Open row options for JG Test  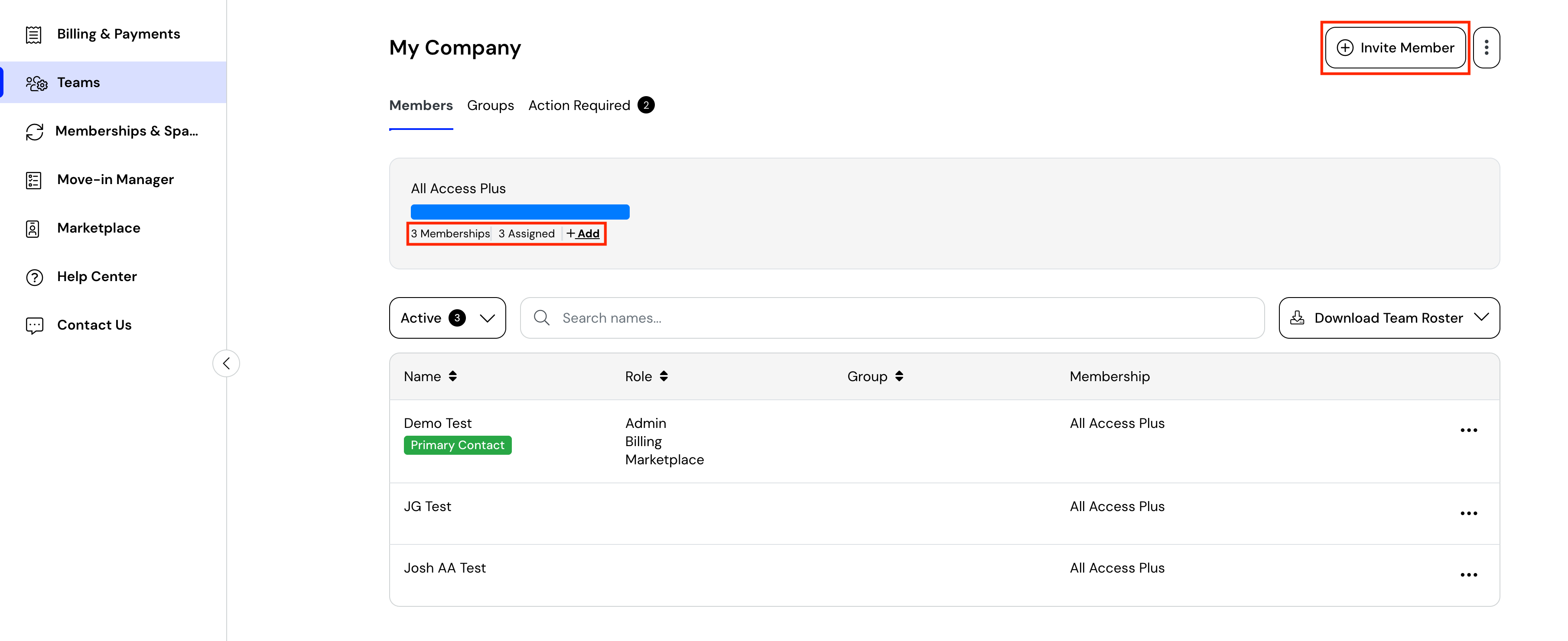(x=1469, y=513)
